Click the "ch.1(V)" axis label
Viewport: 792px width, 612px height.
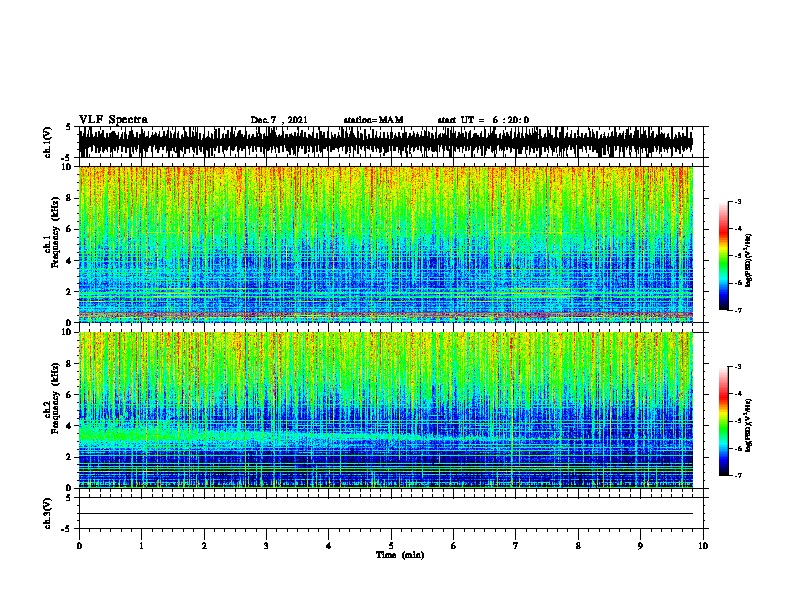click(47, 142)
